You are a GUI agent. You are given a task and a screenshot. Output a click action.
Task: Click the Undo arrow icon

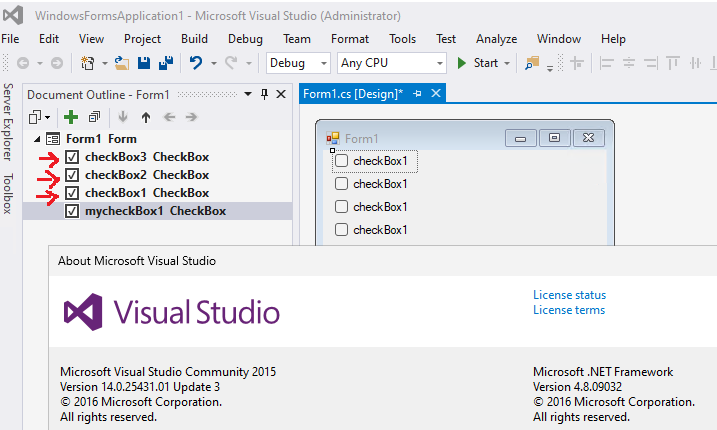tap(196, 63)
